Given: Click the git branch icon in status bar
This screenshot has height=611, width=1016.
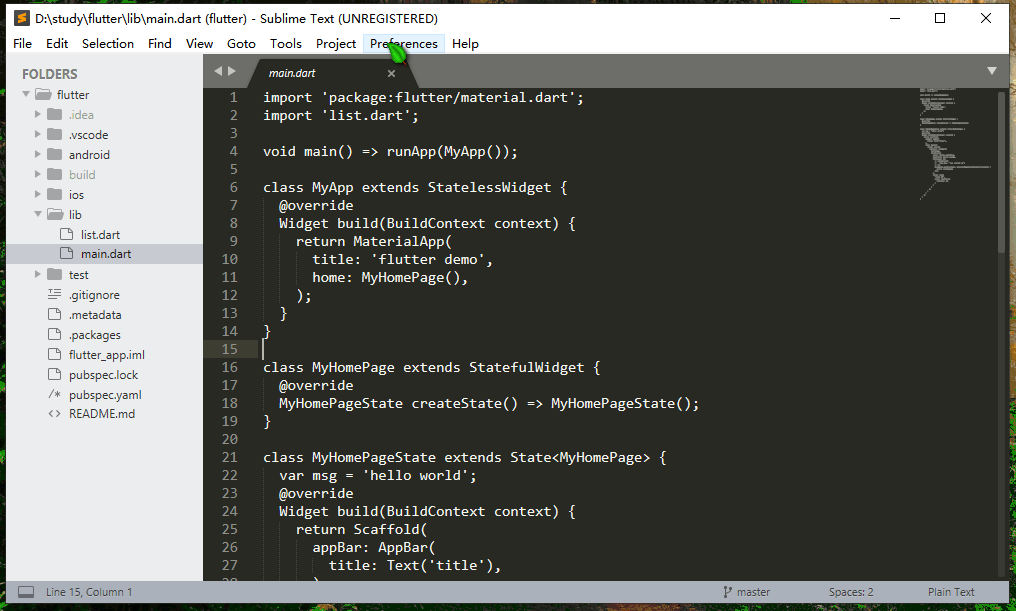Looking at the screenshot, I should coord(728,592).
